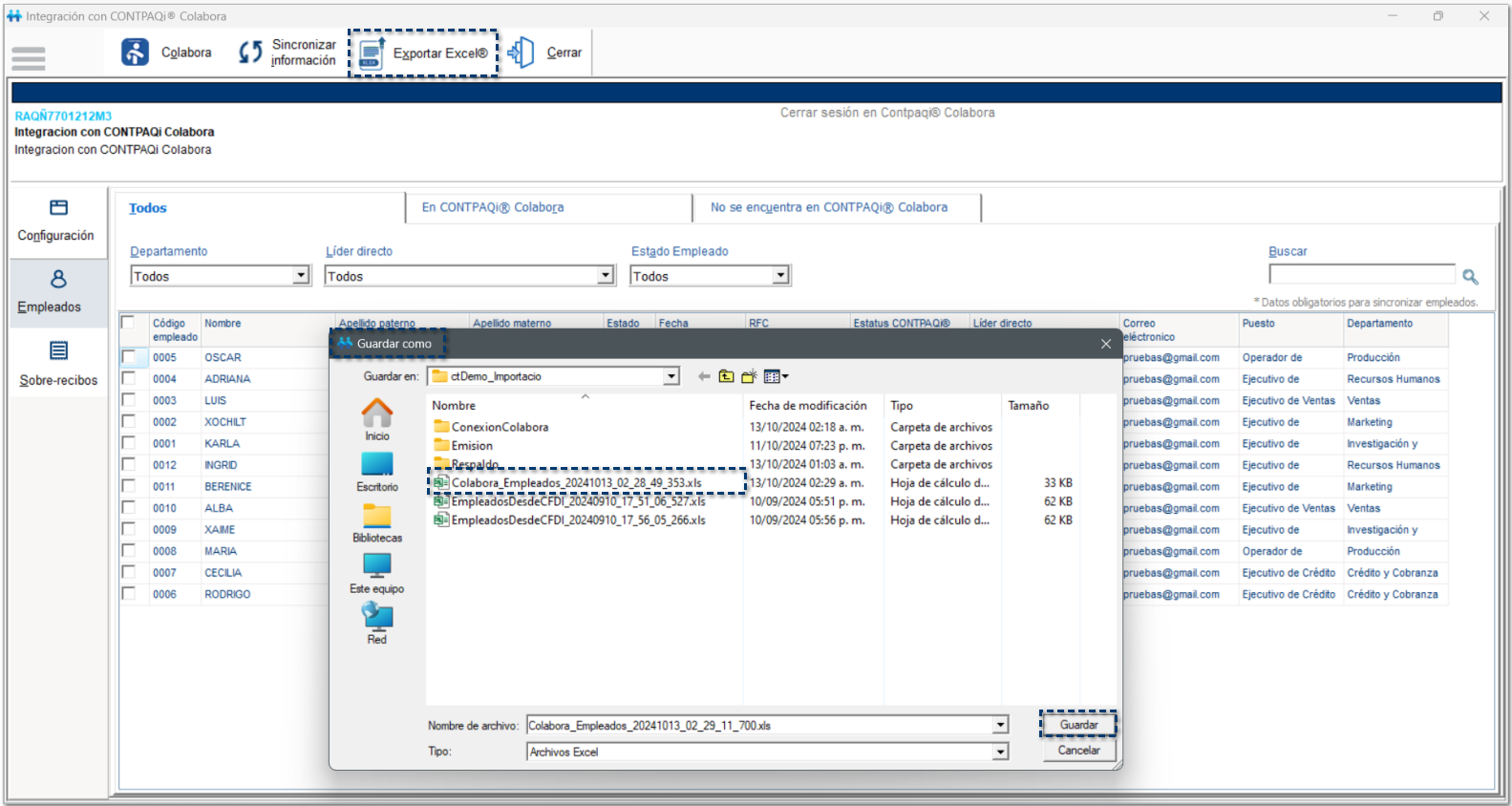Expand the Guardar en folder dropdown

671,377
